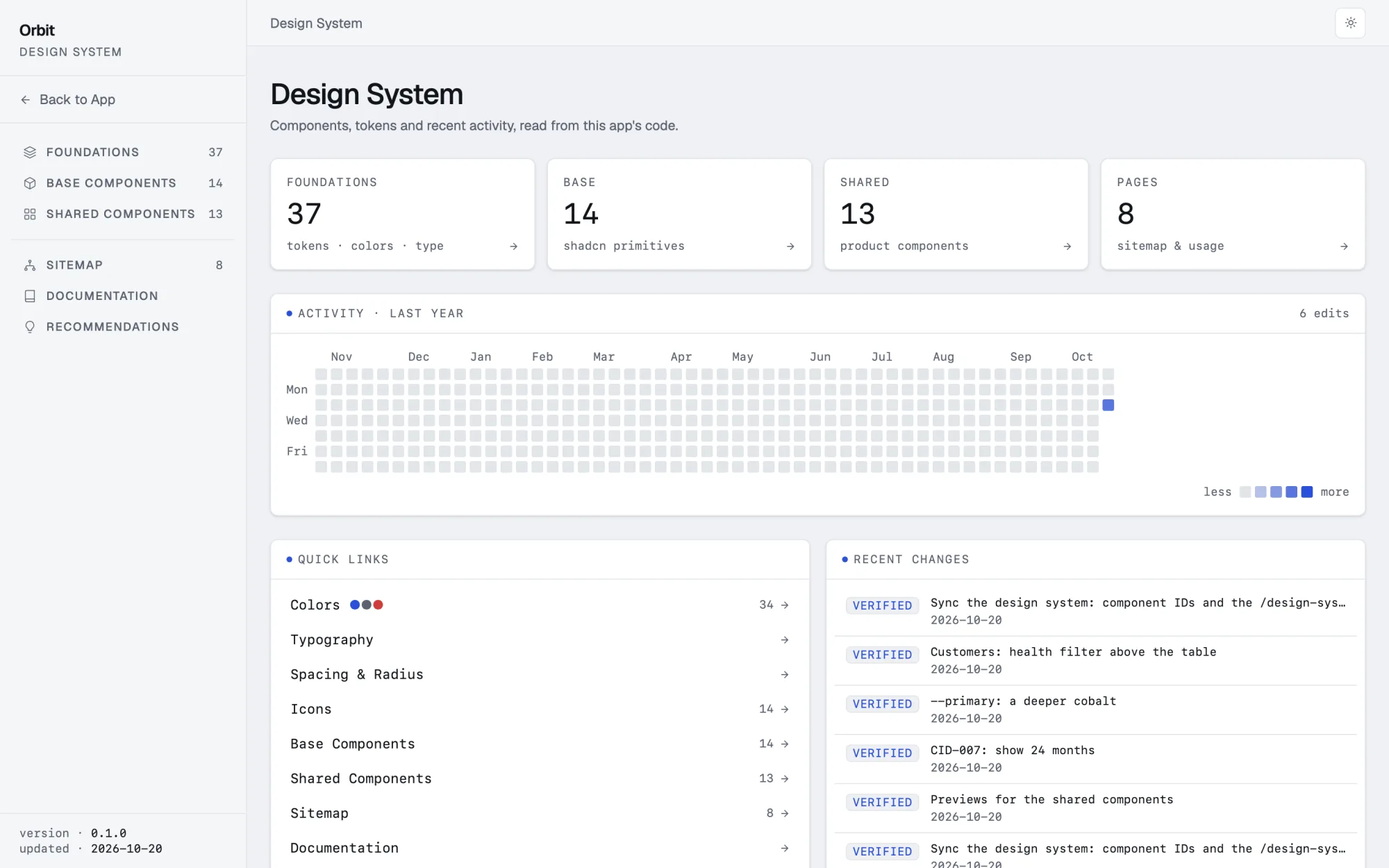
Task: Click the Sitemap count 8 in sidebar
Action: [219, 265]
